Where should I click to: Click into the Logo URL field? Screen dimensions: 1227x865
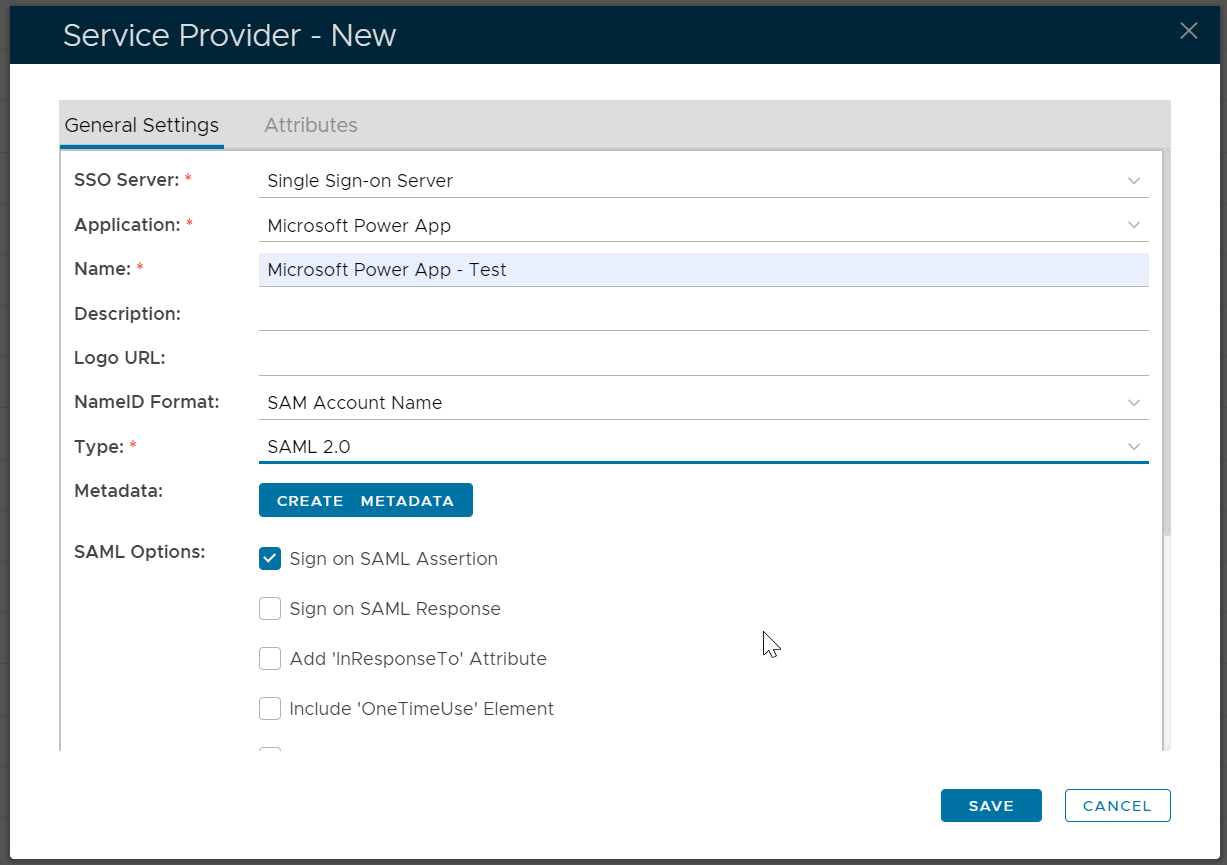click(702, 358)
